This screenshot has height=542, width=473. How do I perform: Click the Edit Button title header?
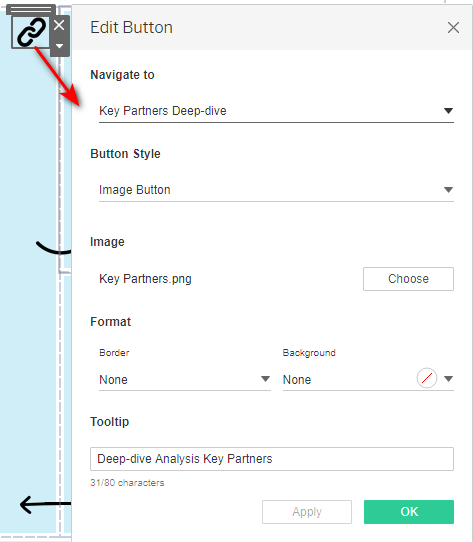pyautogui.click(x=131, y=27)
